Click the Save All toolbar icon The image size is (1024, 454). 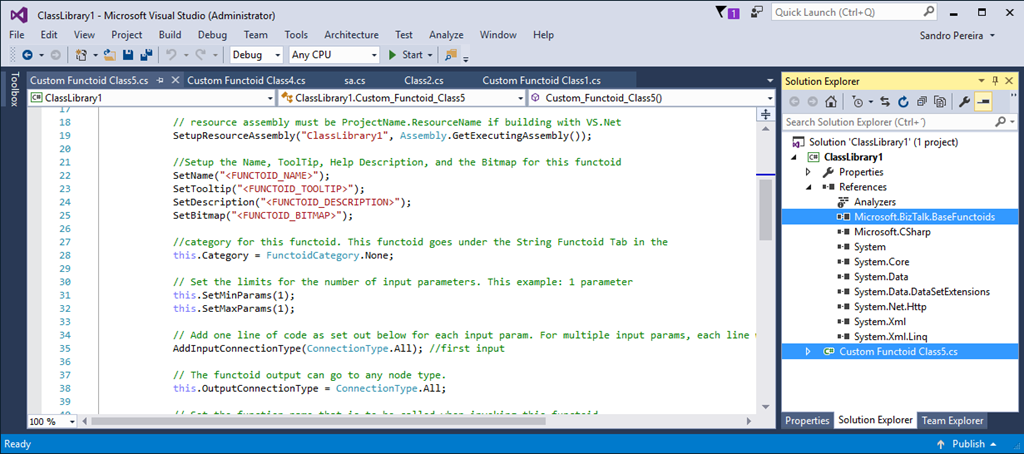146,55
